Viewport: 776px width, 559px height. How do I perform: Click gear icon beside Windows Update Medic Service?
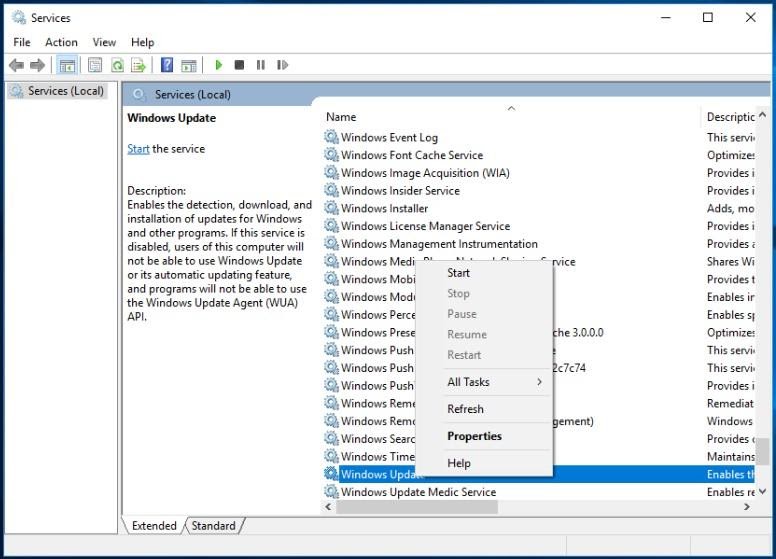331,492
